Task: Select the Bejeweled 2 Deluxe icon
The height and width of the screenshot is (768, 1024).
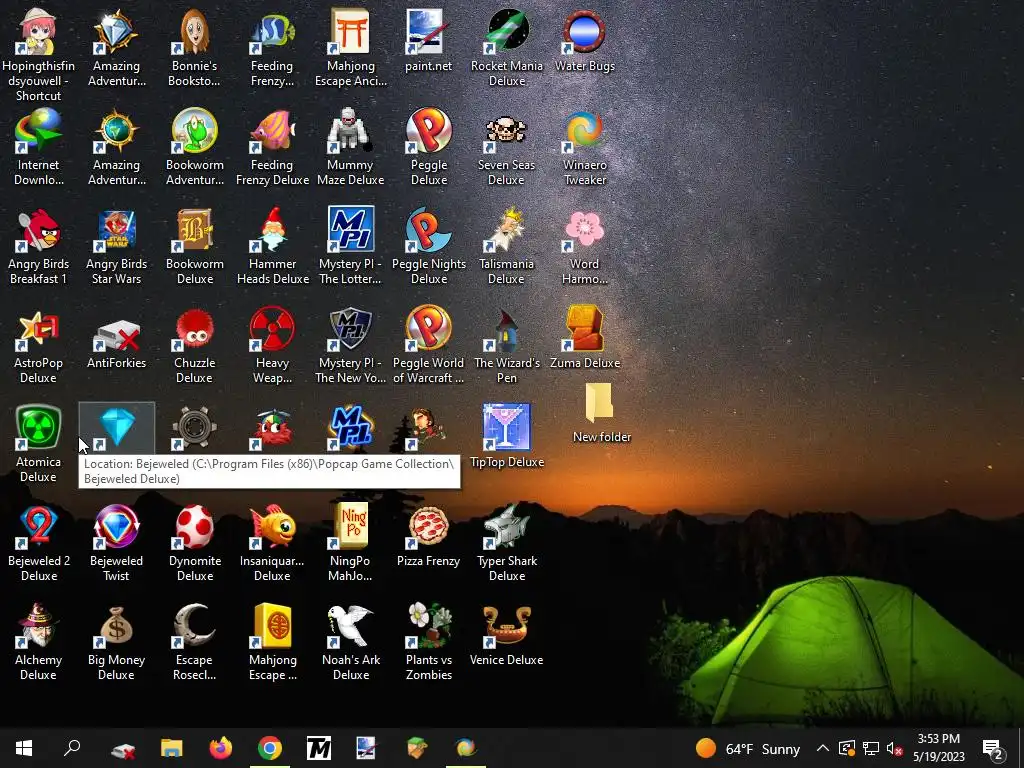Action: (38, 526)
